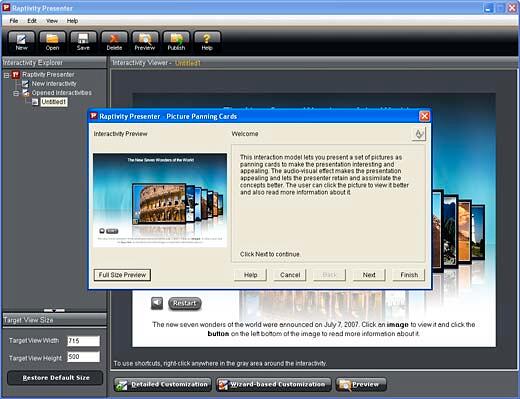Click Finish in the wizard dialog
Screen dimensions: 520x399
409,275
